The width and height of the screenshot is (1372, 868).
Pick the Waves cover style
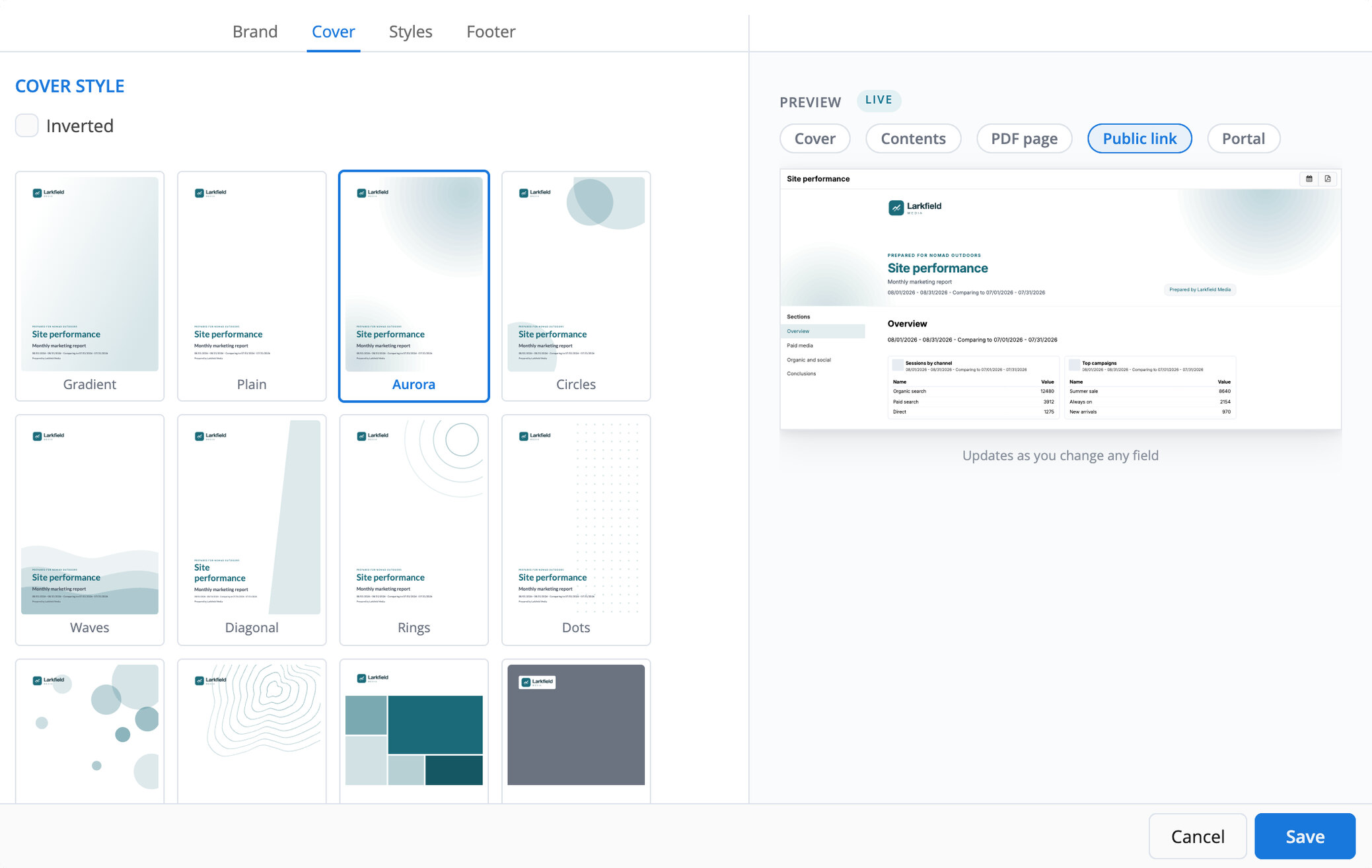click(90, 530)
